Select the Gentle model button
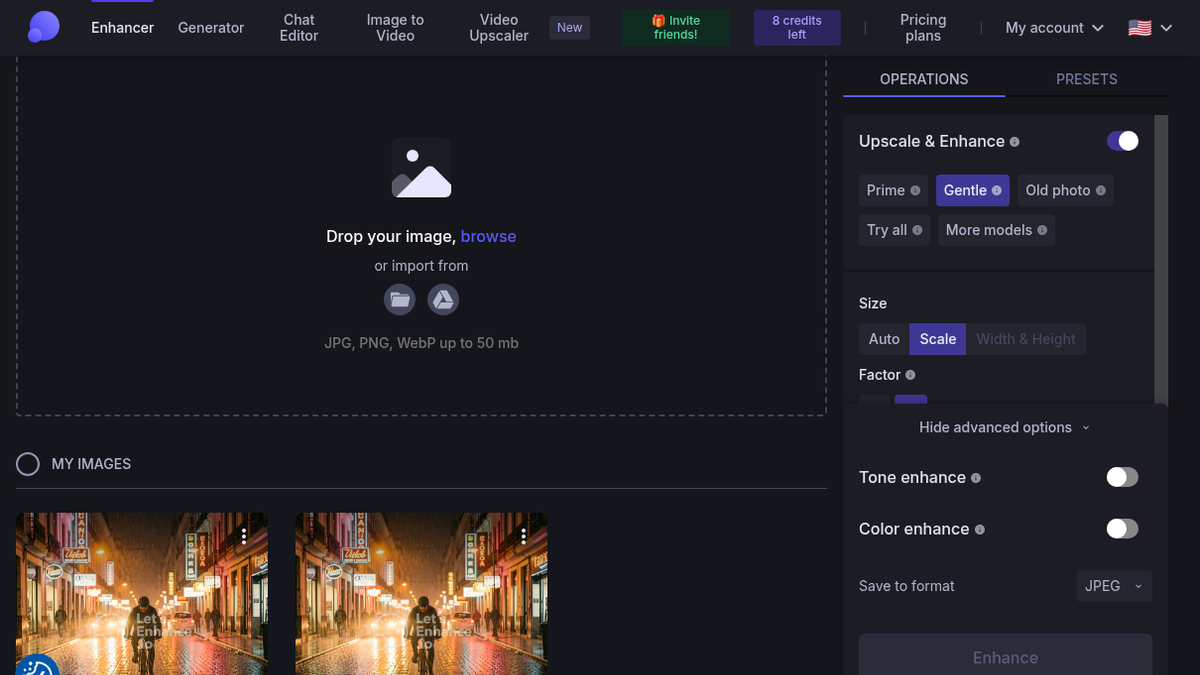This screenshot has width=1200, height=675. coord(973,190)
